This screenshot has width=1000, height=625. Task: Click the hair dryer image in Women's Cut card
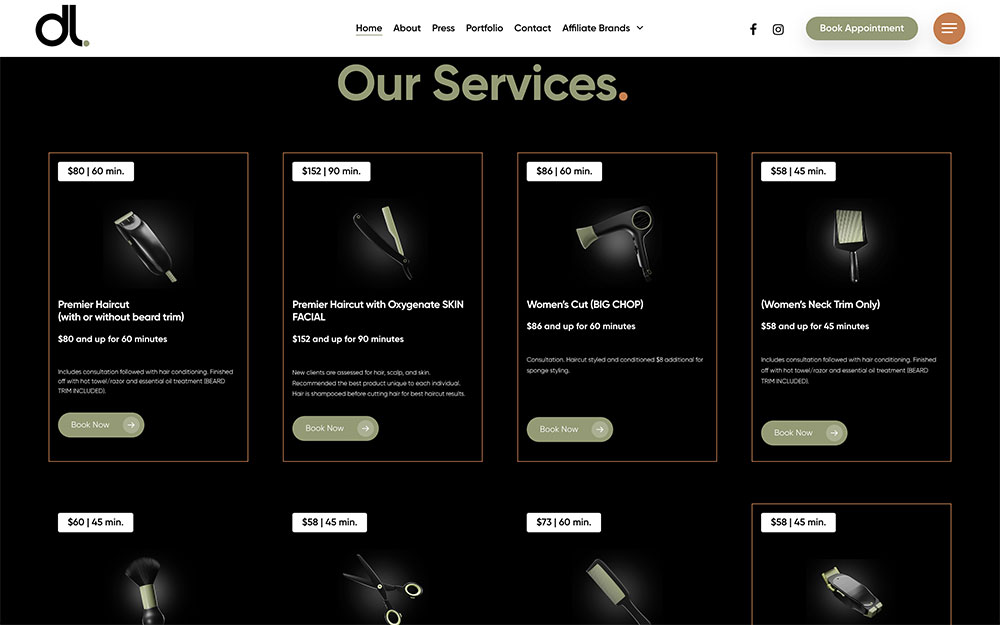pos(615,242)
